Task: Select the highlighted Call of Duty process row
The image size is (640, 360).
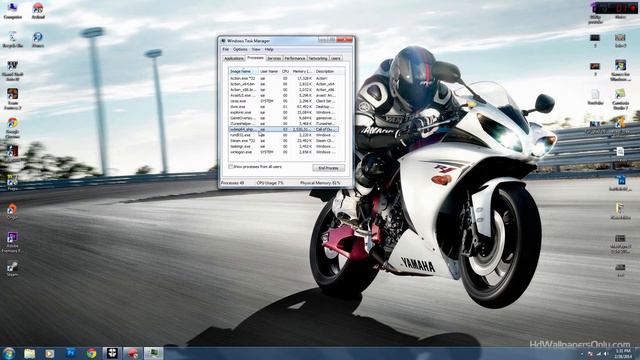Action: tap(284, 129)
